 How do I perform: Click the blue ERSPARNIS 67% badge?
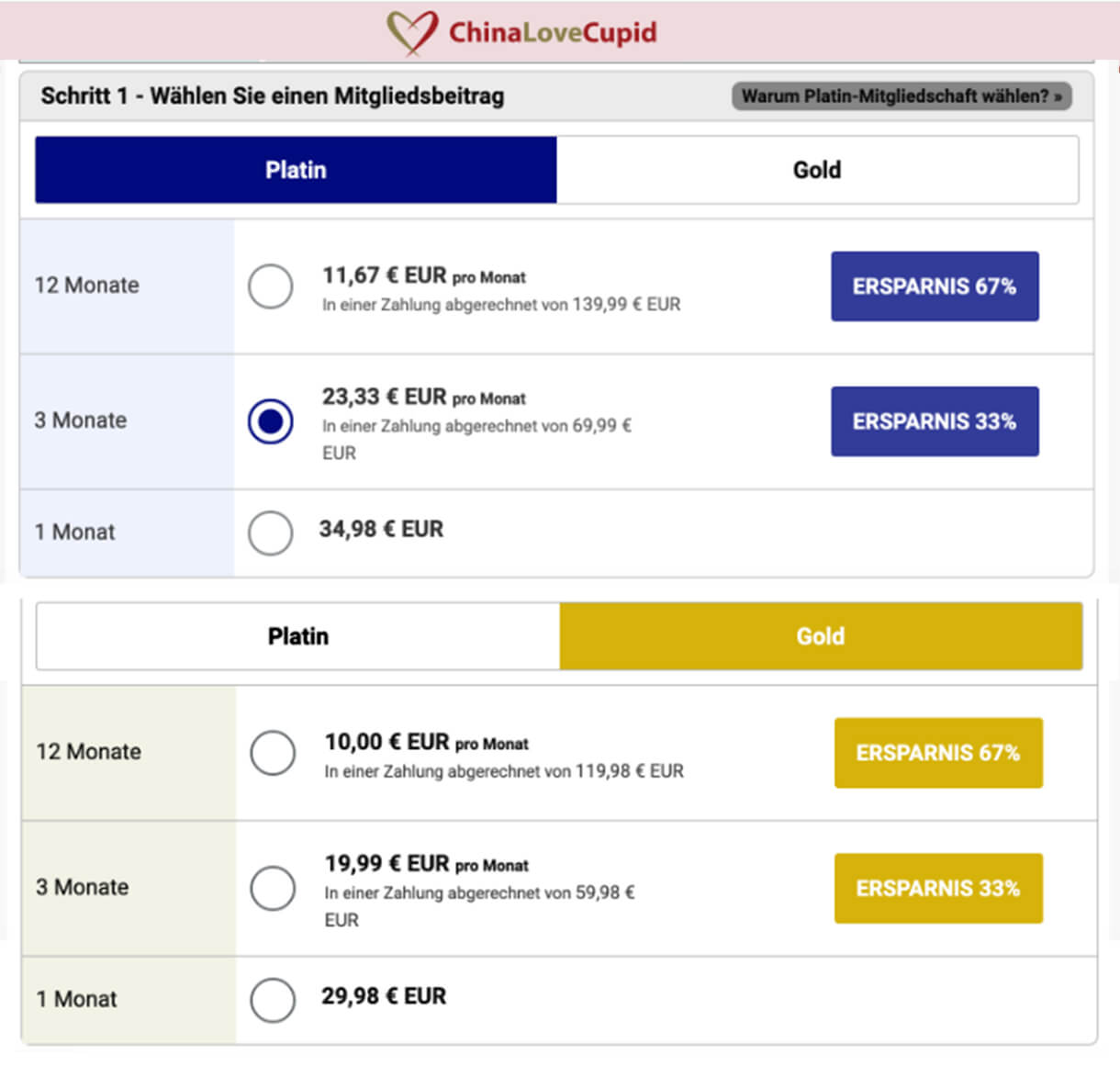[x=935, y=286]
